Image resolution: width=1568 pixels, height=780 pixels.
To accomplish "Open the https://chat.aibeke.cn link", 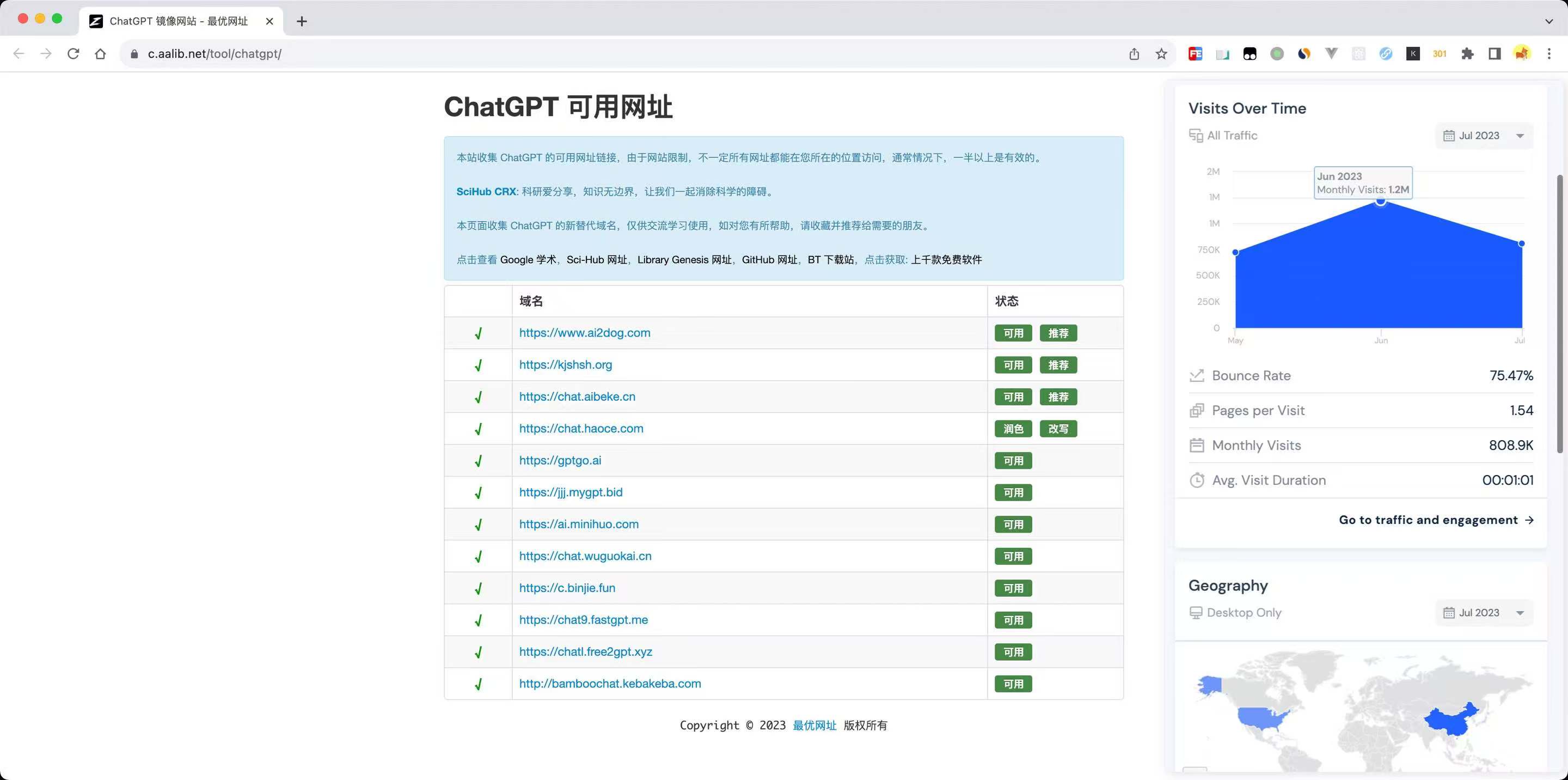I will tap(577, 397).
